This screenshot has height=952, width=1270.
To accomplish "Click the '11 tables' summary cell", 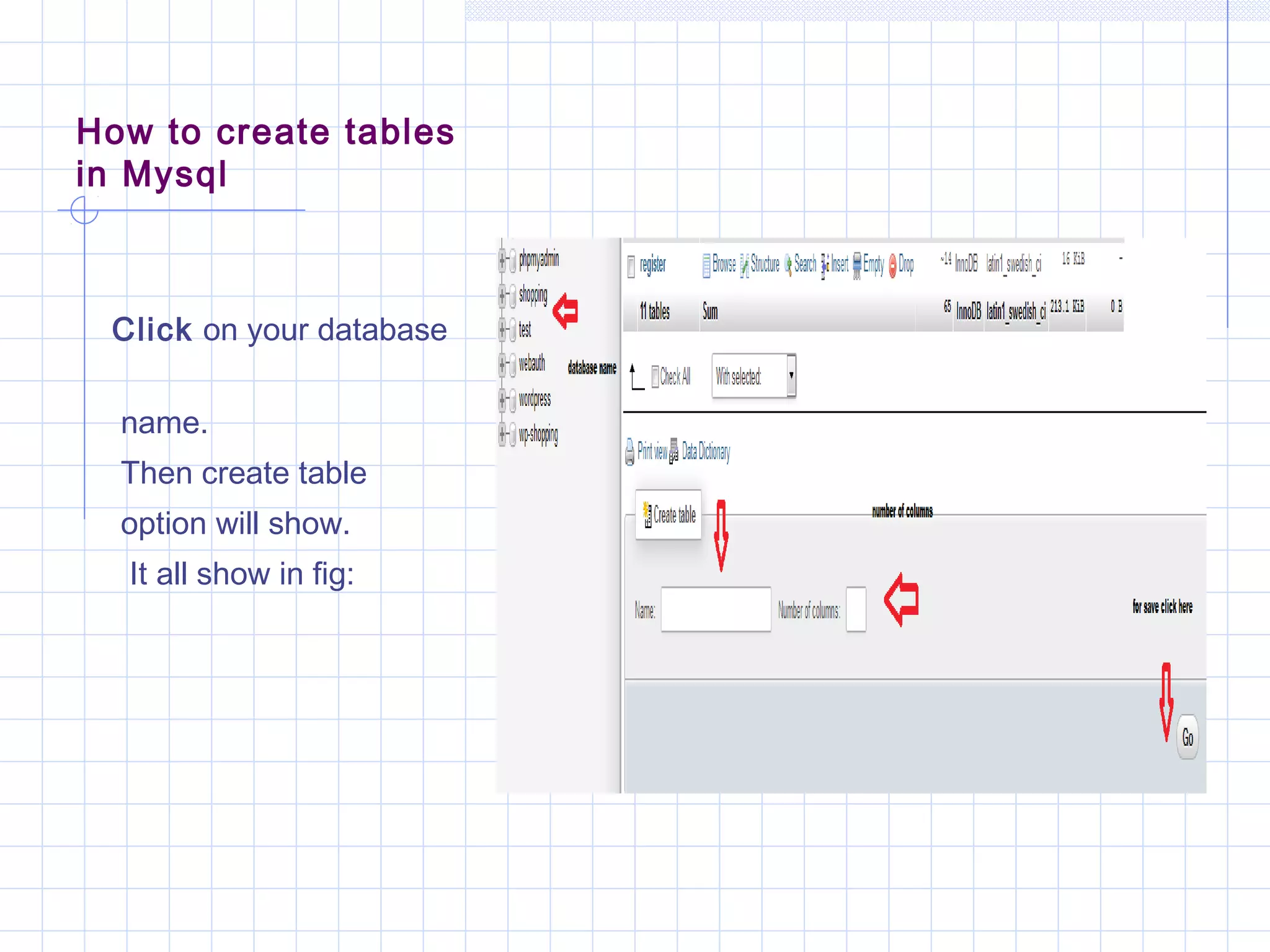I will click(x=655, y=311).
